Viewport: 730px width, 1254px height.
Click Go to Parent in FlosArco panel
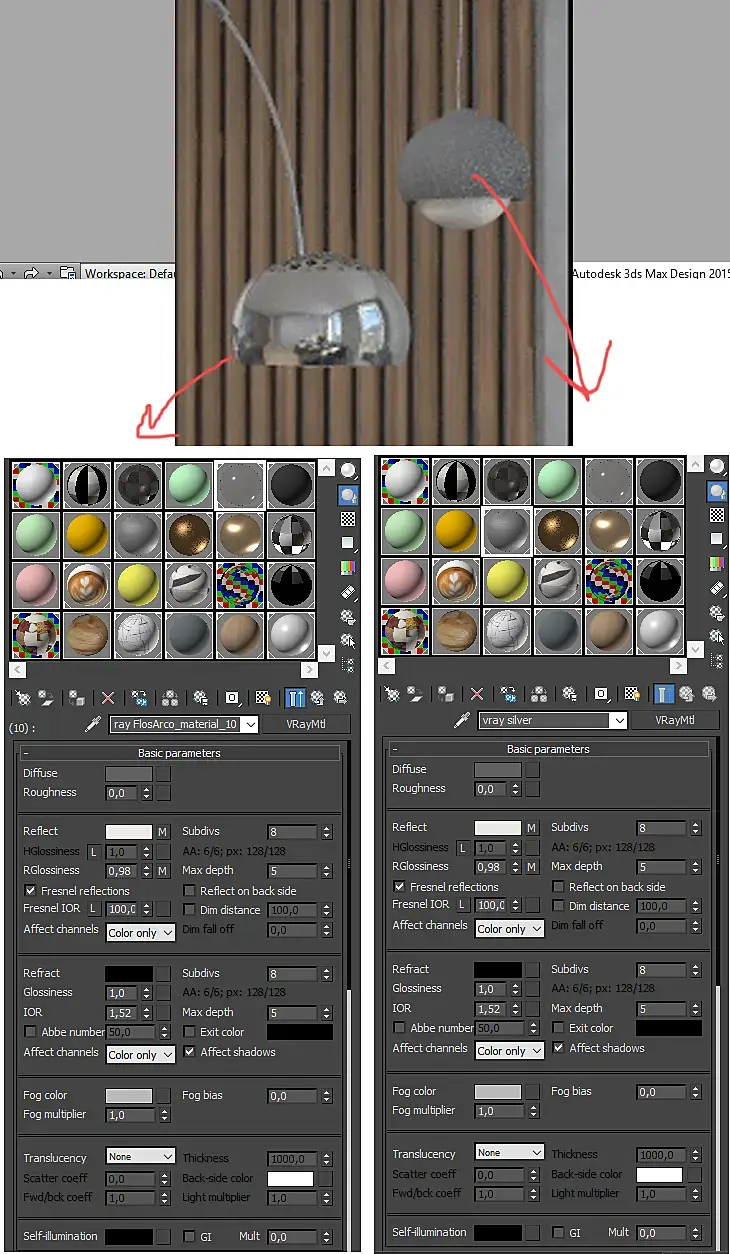(317, 698)
